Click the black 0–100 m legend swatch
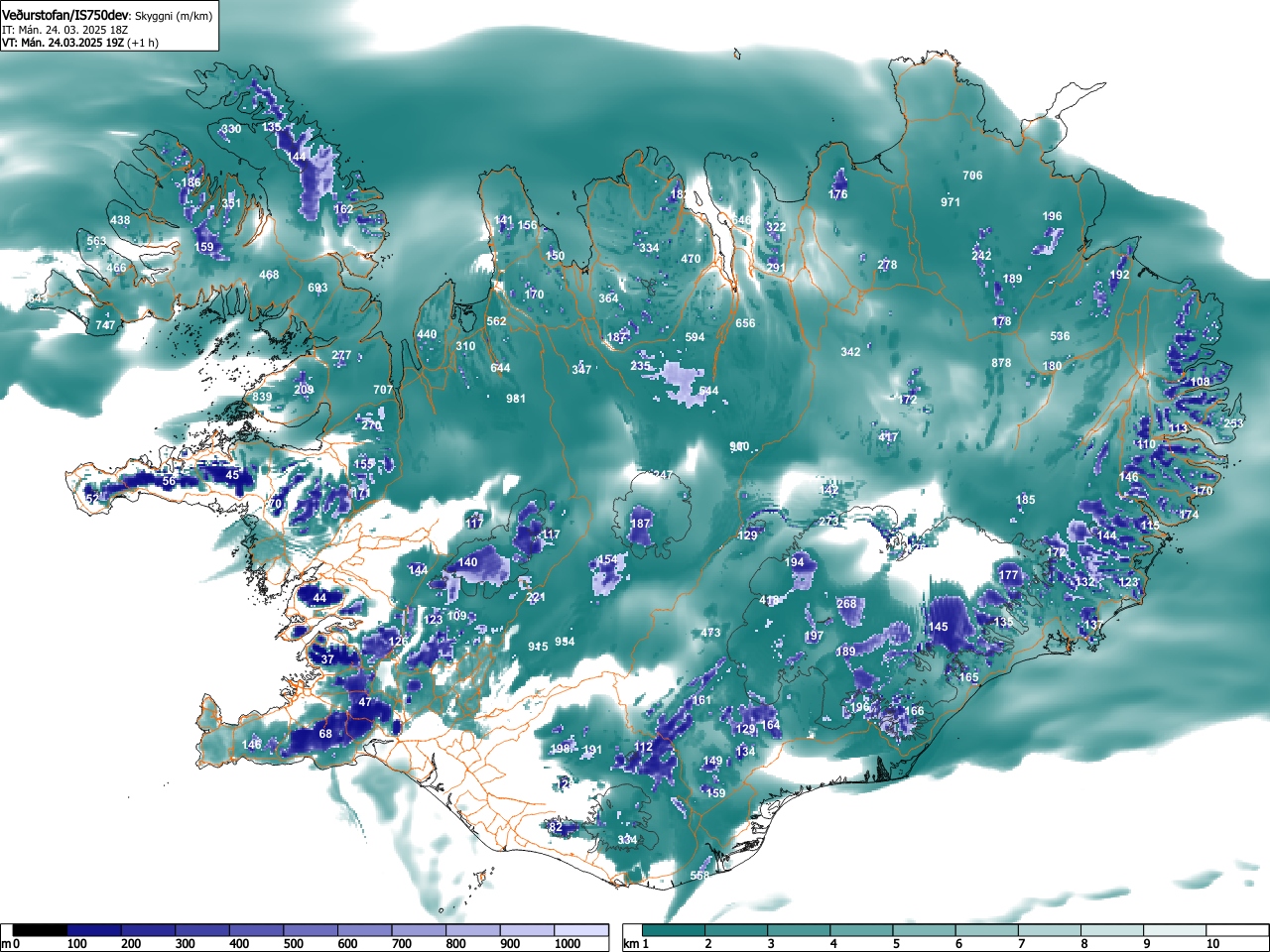Viewport: 1270px width, 952px height. 40,930
